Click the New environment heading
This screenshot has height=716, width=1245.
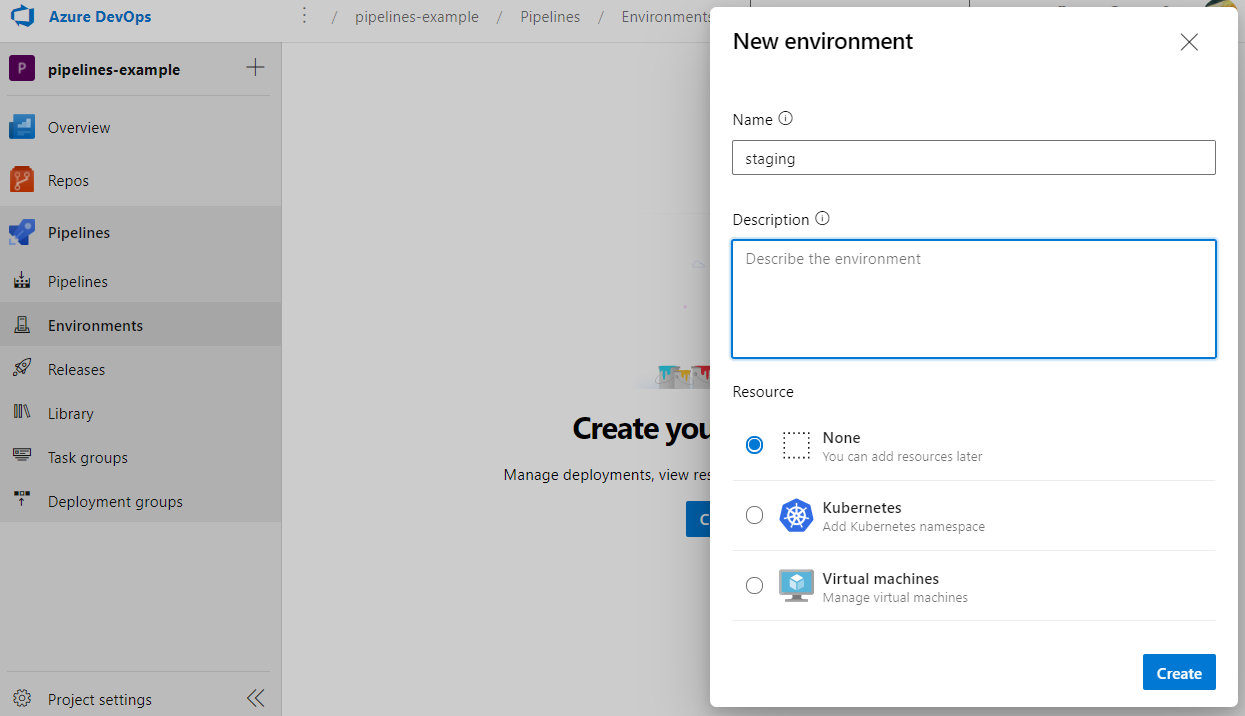coord(823,42)
